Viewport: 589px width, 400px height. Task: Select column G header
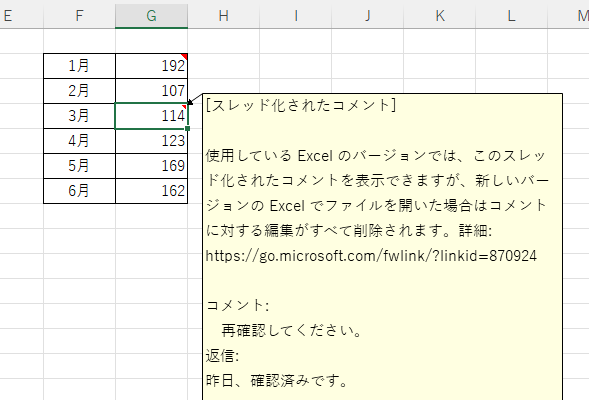pos(151,15)
